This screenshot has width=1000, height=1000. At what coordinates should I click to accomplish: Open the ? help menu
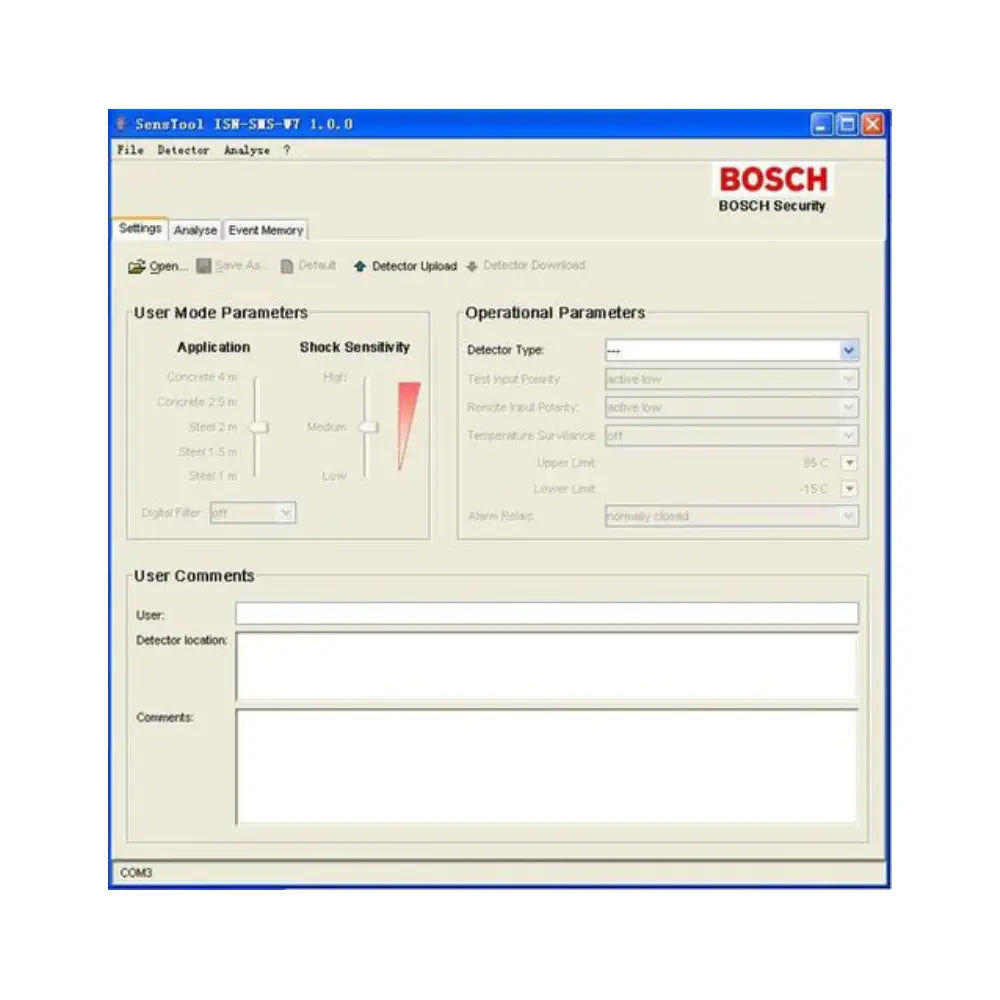tap(287, 150)
